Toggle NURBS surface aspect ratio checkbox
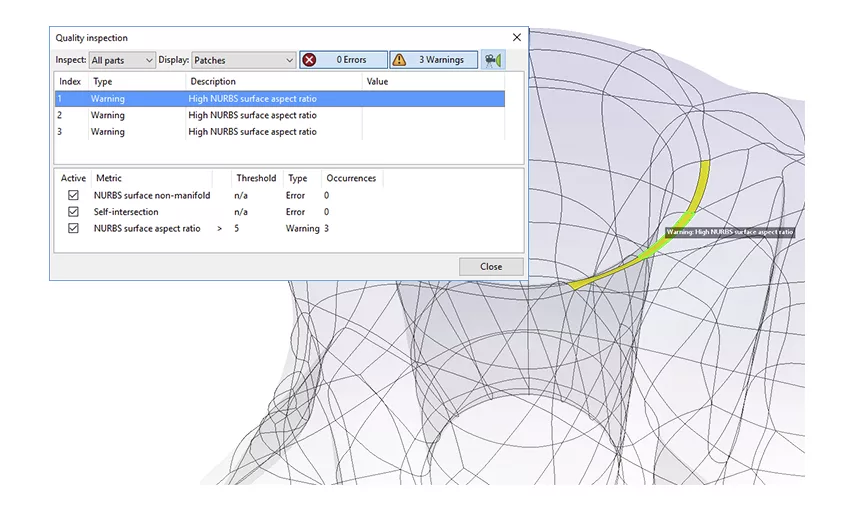This screenshot has height=510, width=850. 73,229
